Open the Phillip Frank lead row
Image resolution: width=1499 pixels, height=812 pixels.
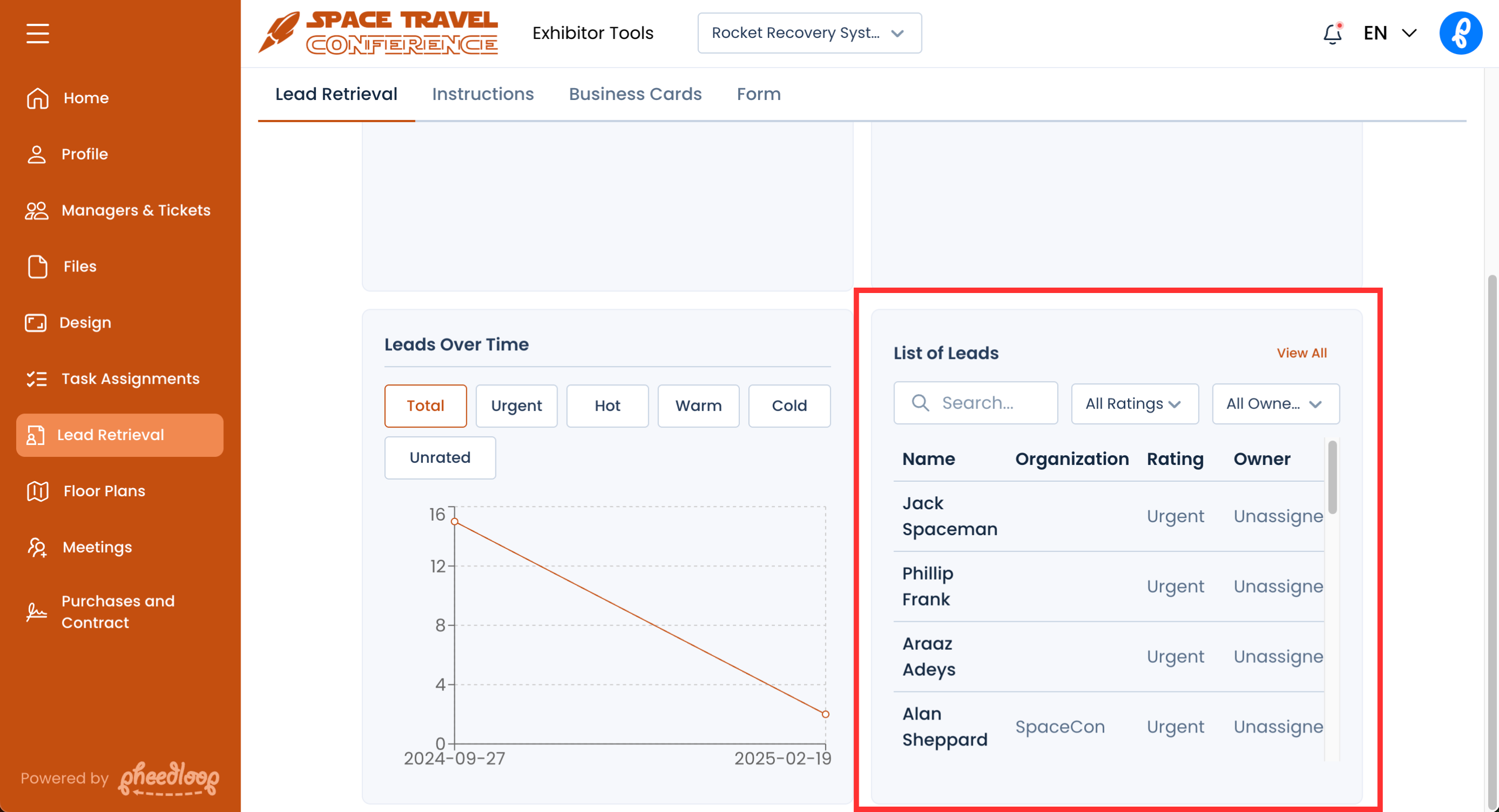[x=1109, y=587]
